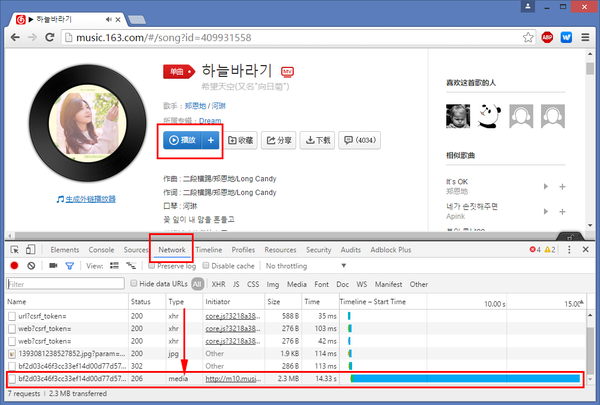
Task: Enable Preserve log checkbox
Action: (152, 265)
